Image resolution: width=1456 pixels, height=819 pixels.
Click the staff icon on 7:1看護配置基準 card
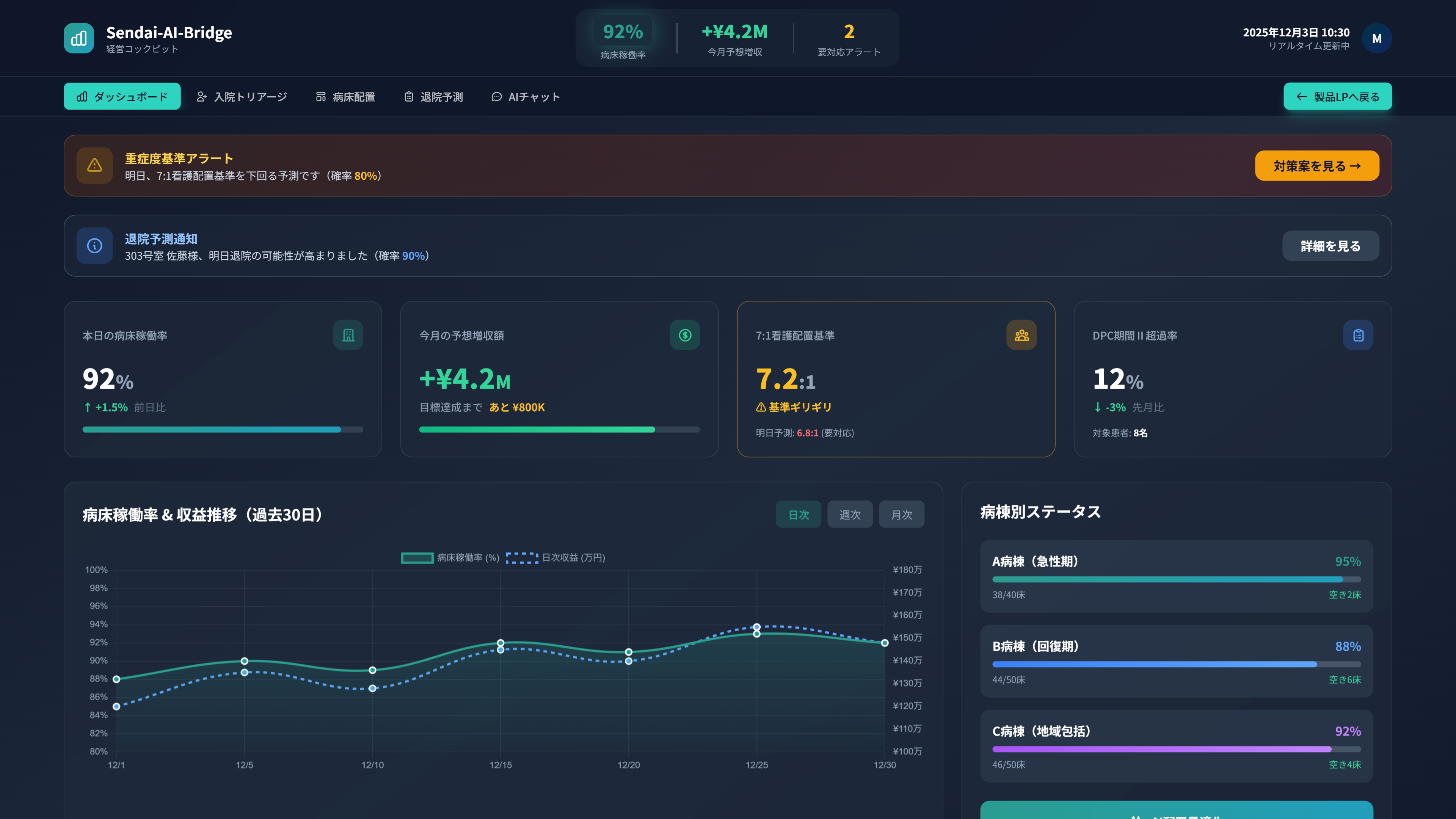tap(1021, 334)
